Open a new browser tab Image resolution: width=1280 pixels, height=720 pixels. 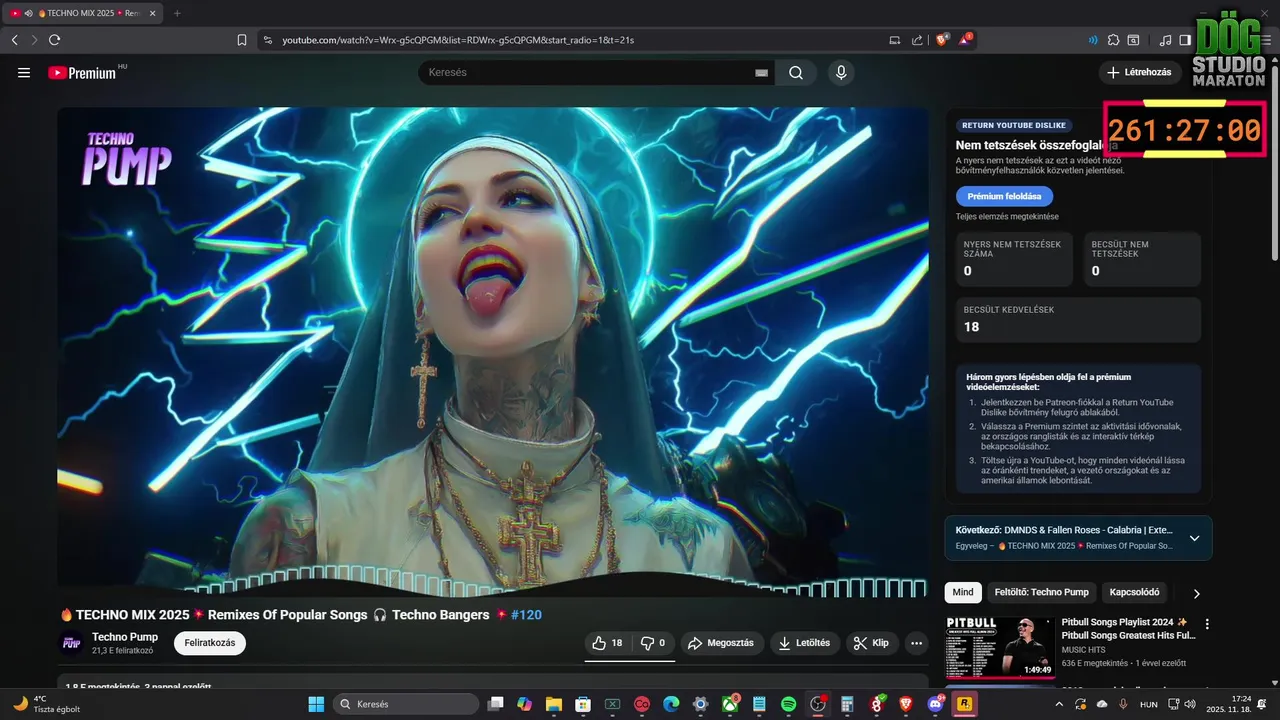177,13
